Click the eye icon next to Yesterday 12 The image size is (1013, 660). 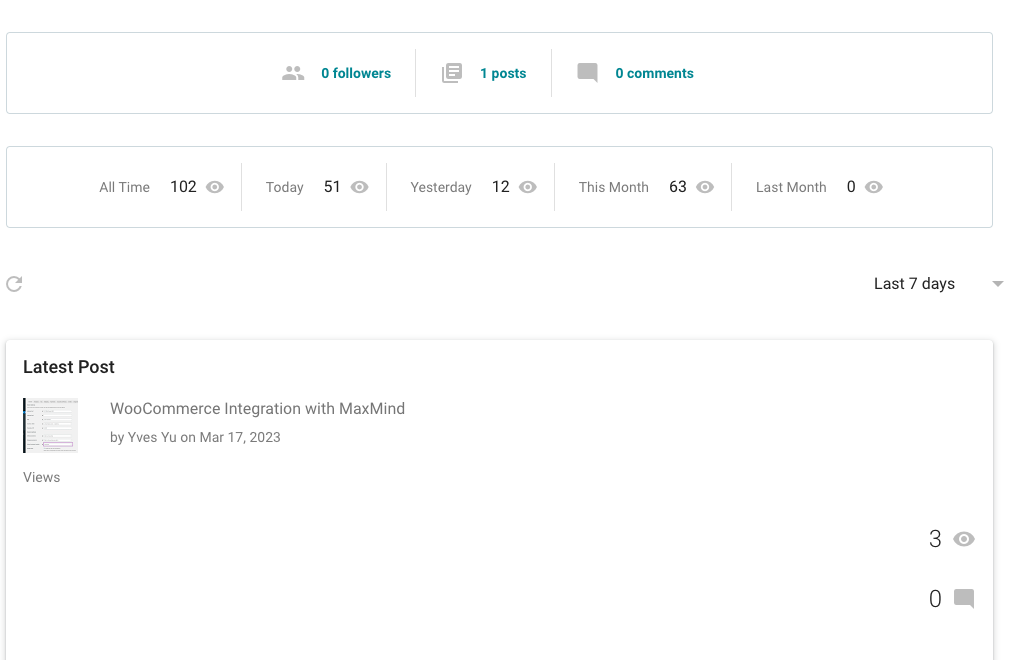click(x=528, y=187)
